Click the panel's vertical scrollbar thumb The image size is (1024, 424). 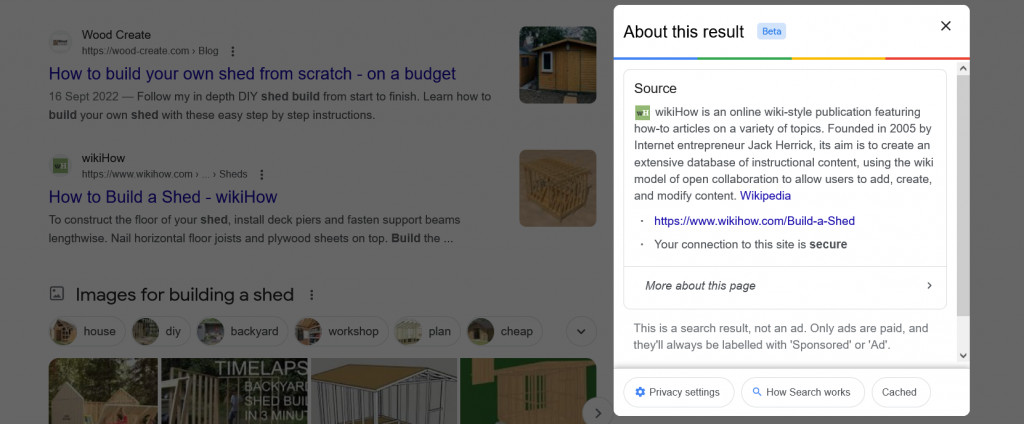tap(963, 196)
